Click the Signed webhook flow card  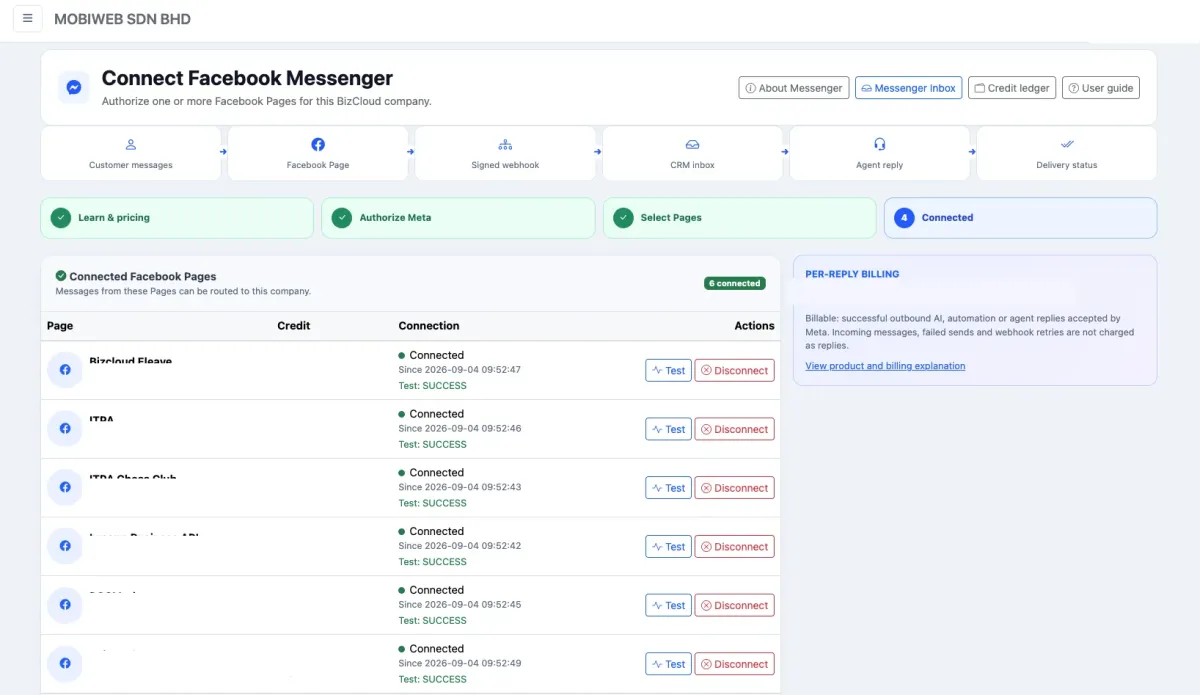click(505, 153)
